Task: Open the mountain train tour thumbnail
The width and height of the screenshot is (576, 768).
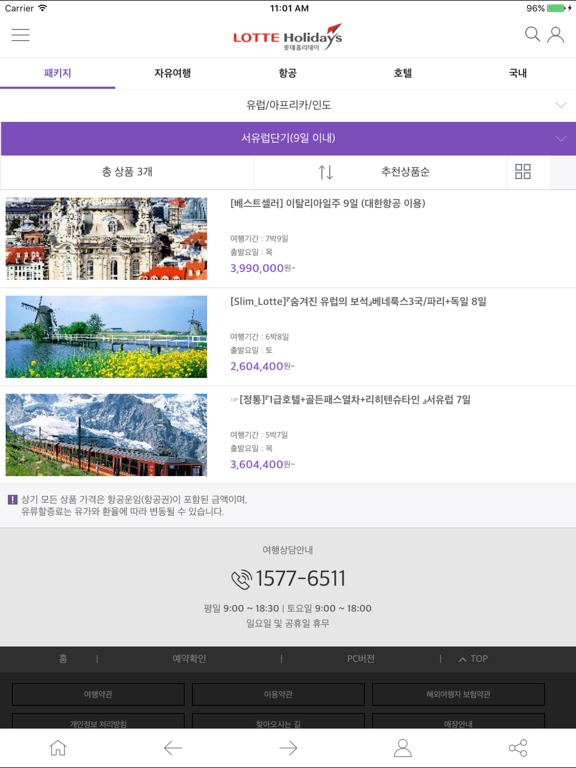Action: [x=106, y=434]
